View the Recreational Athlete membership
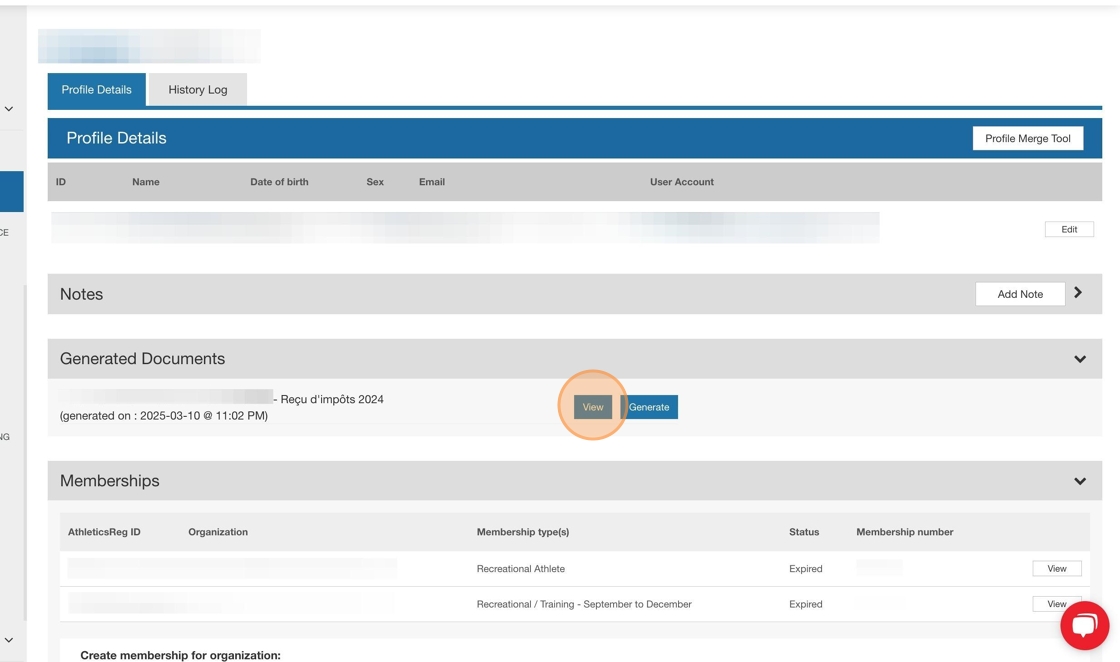Viewport: 1120px width, 662px height. [x=1056, y=568]
